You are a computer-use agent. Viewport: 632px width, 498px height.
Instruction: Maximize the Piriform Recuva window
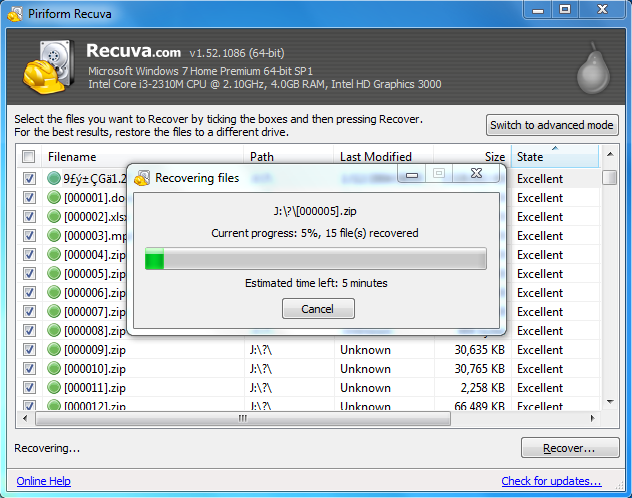point(565,10)
